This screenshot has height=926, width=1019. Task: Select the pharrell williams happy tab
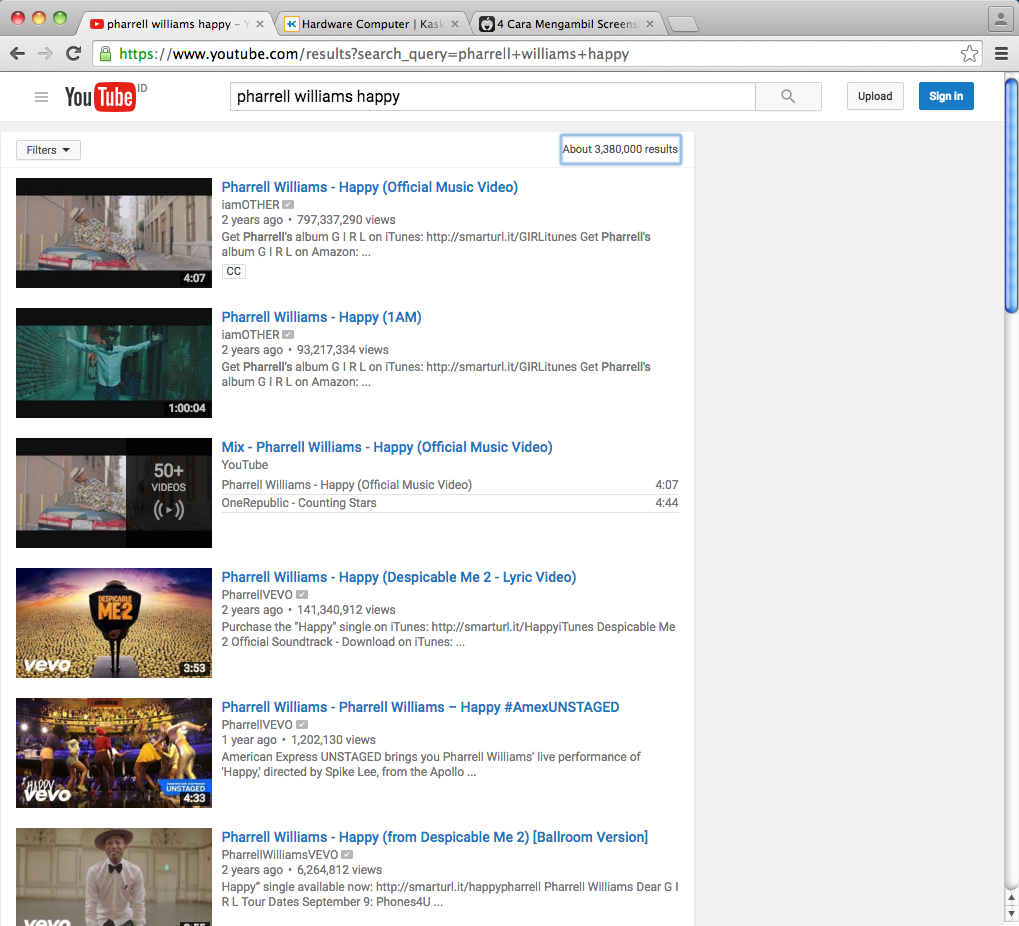pos(177,24)
